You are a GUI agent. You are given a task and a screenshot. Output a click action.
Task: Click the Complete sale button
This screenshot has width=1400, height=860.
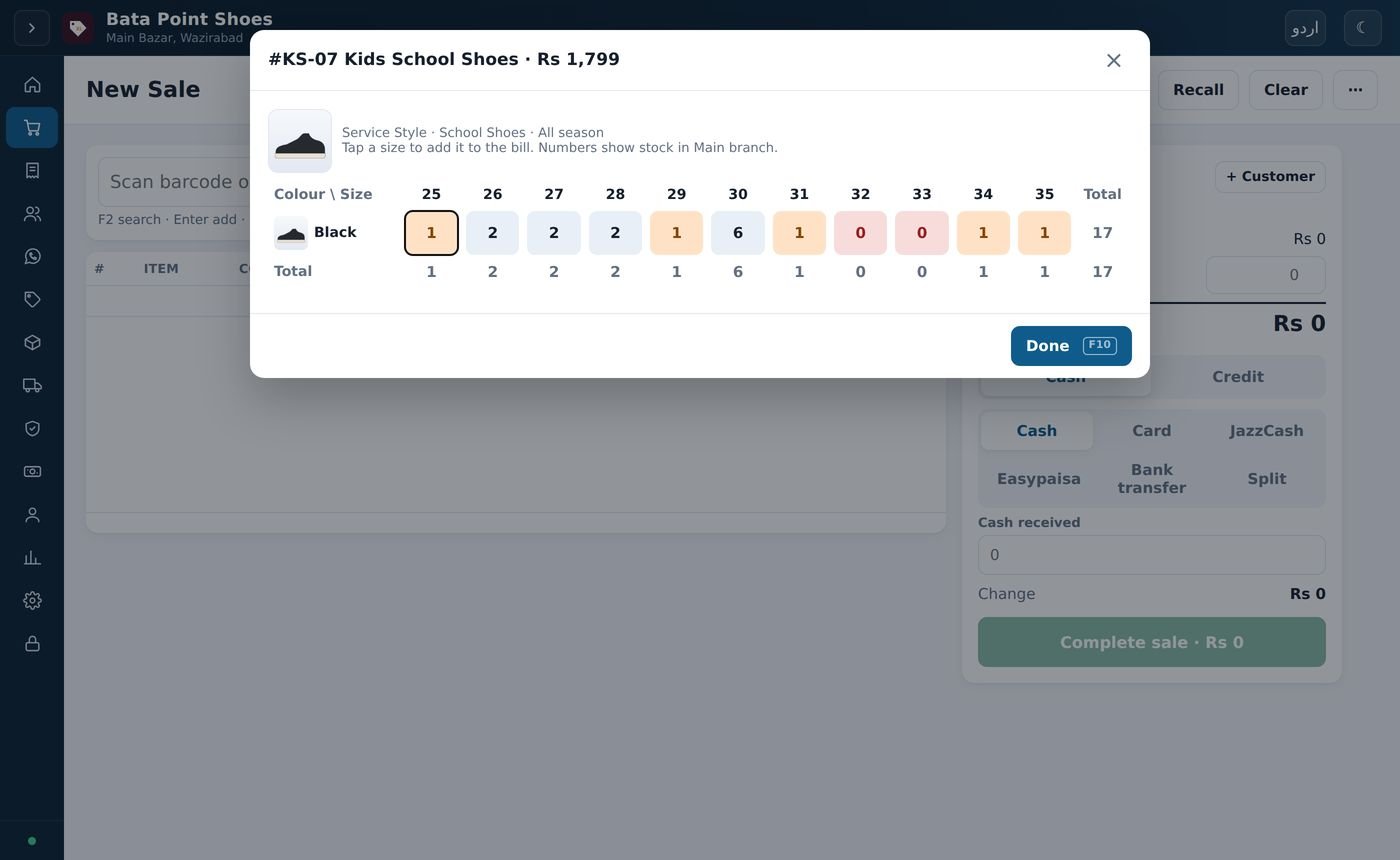(1151, 642)
